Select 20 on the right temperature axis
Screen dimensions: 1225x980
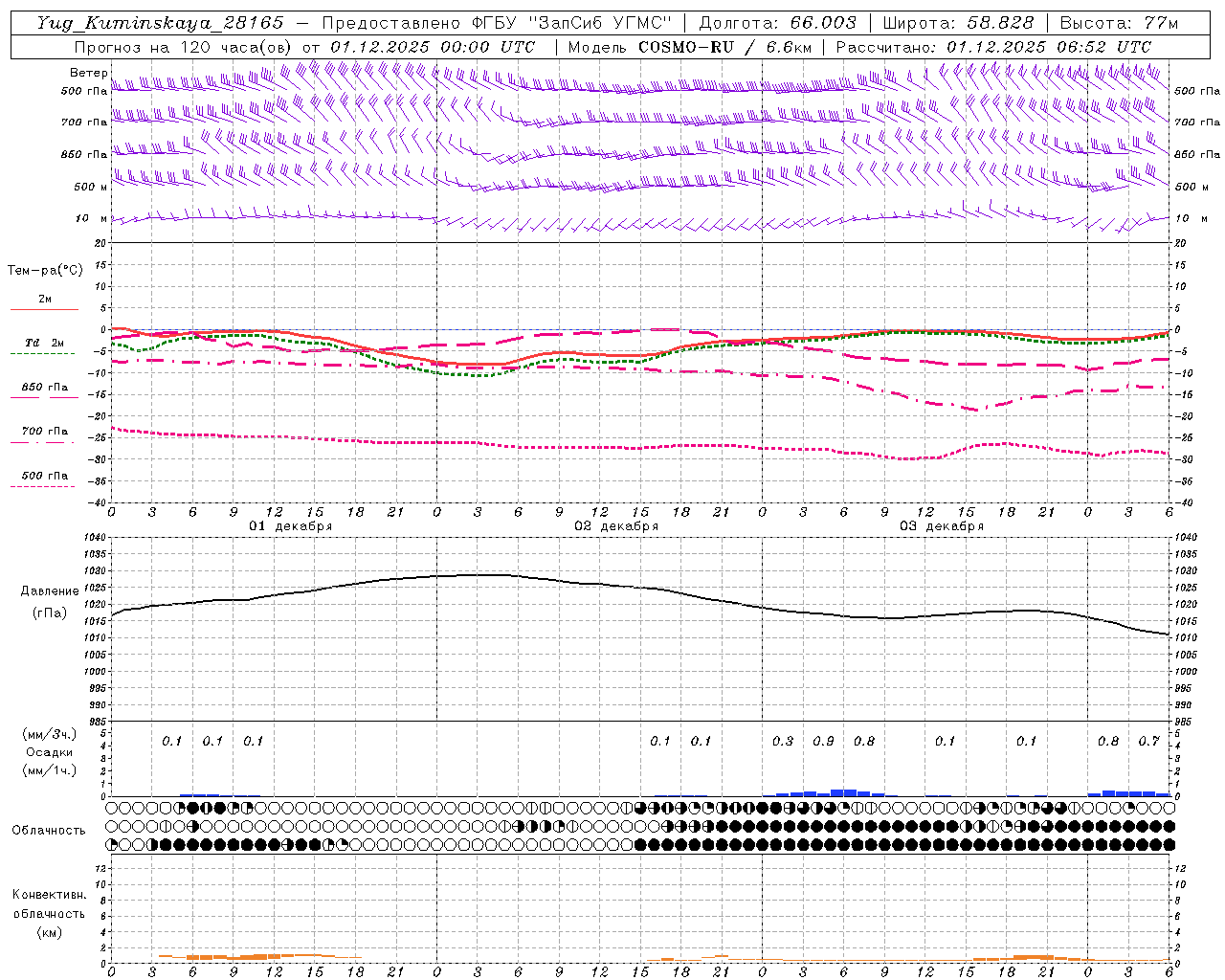click(x=1181, y=244)
